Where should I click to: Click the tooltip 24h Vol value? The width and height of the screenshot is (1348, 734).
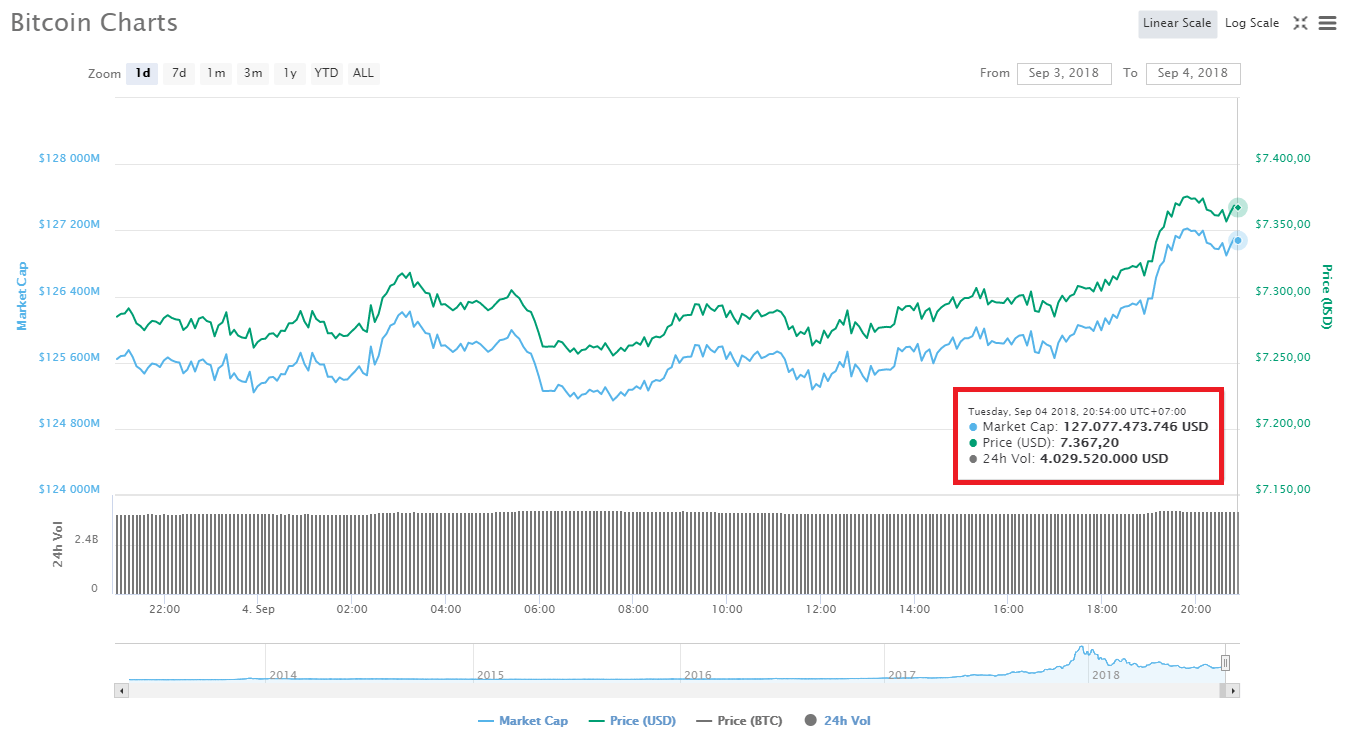[1104, 459]
